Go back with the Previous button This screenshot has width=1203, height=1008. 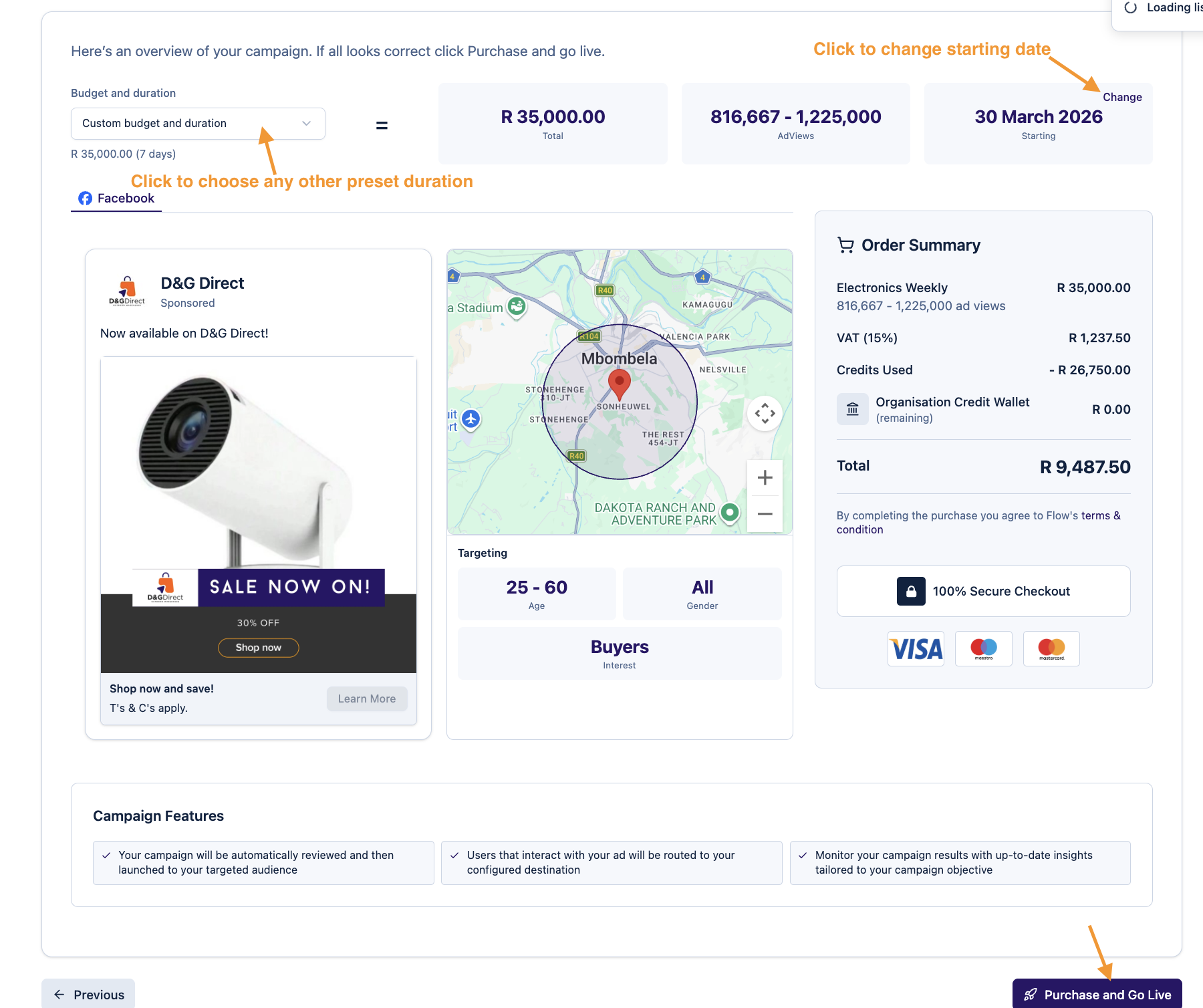pyautogui.click(x=88, y=995)
